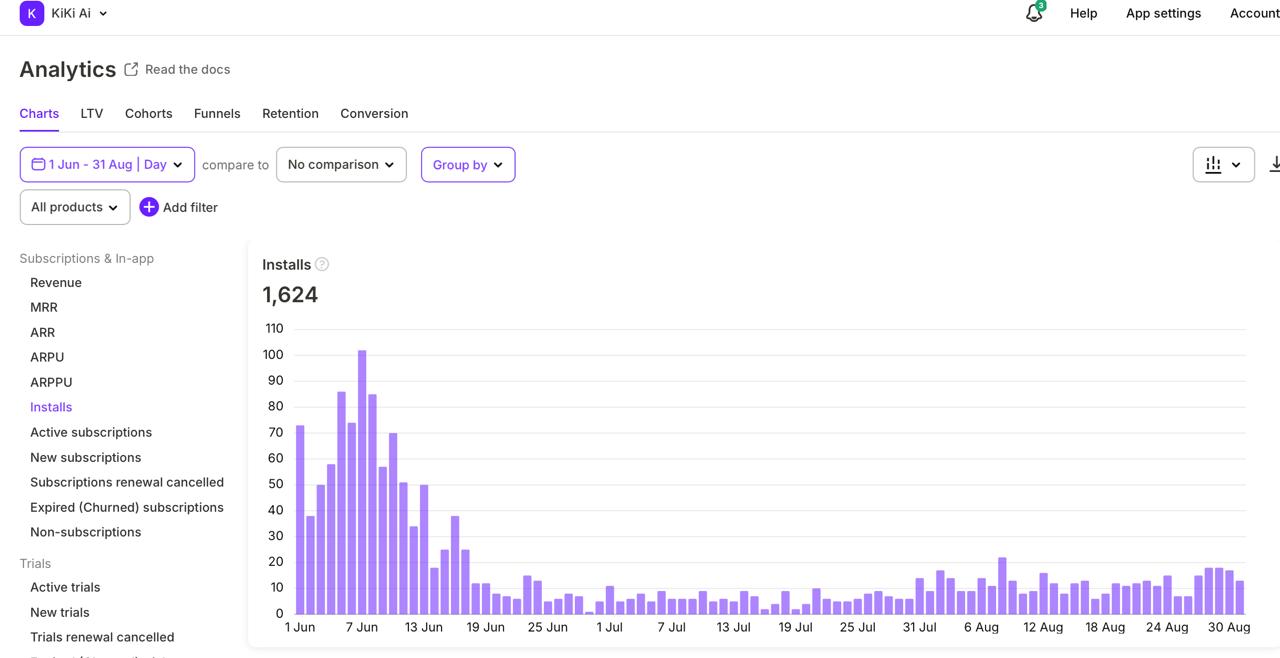Click the Read the docs link

coord(188,69)
